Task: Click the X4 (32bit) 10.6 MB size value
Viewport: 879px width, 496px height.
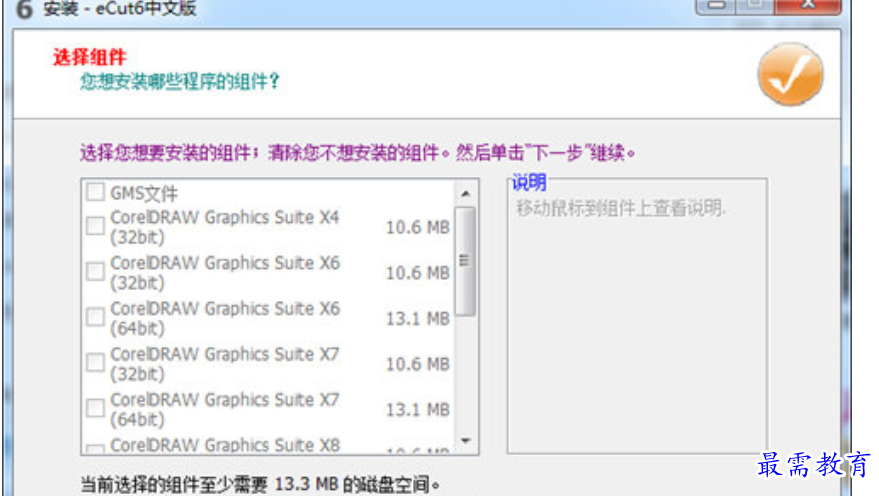Action: [418, 228]
